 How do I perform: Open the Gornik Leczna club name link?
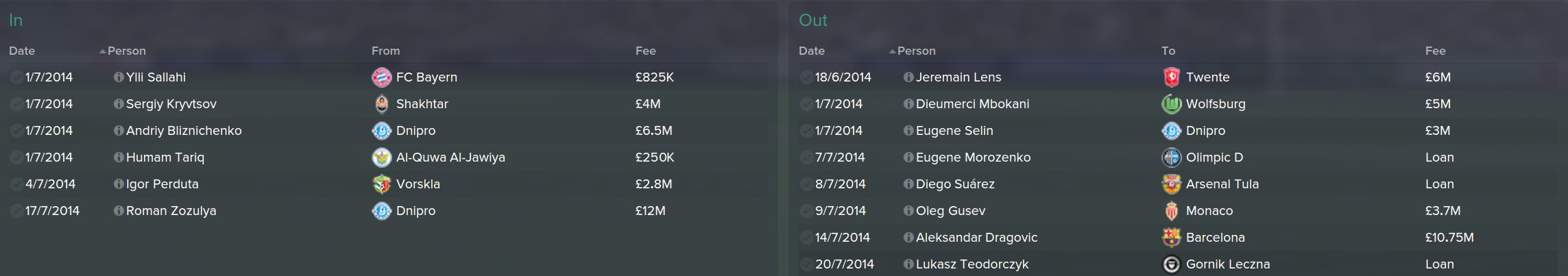coord(1227,264)
